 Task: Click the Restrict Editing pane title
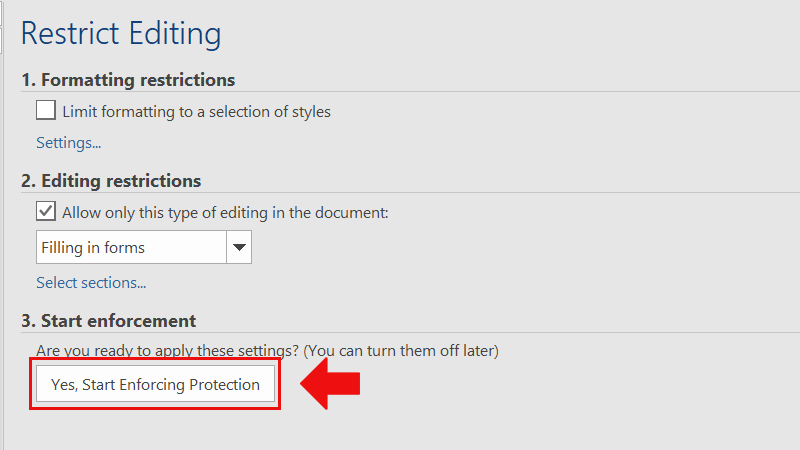coord(121,33)
